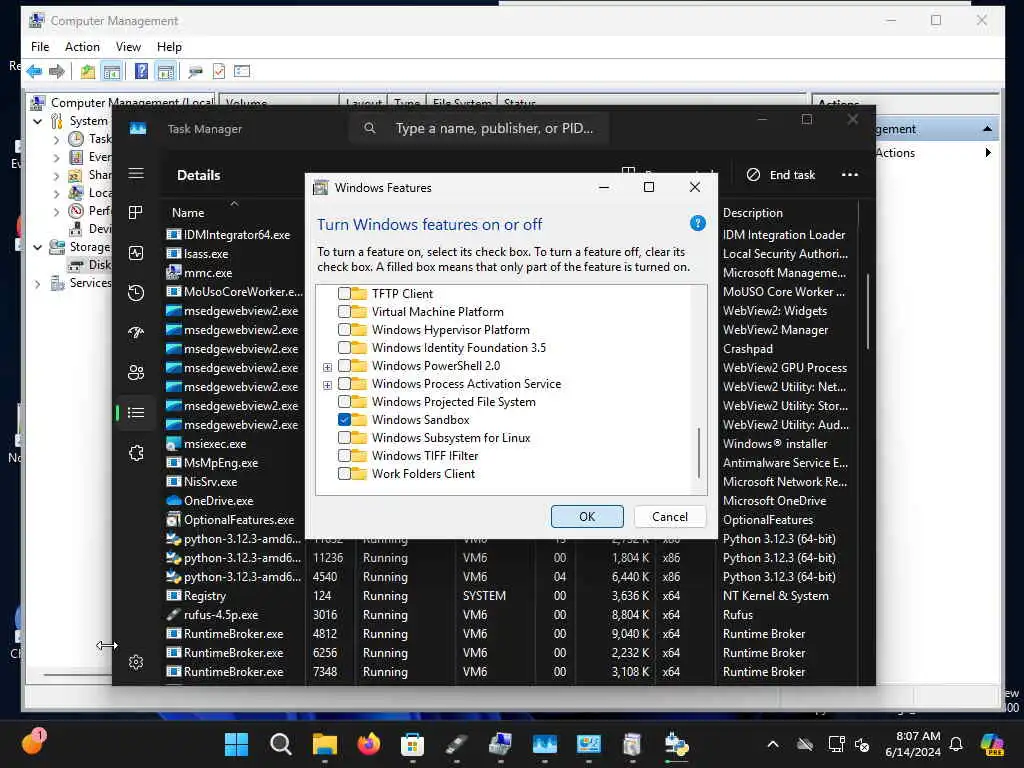Open Task Manager settings gear icon
The height and width of the screenshot is (768, 1024).
point(136,662)
